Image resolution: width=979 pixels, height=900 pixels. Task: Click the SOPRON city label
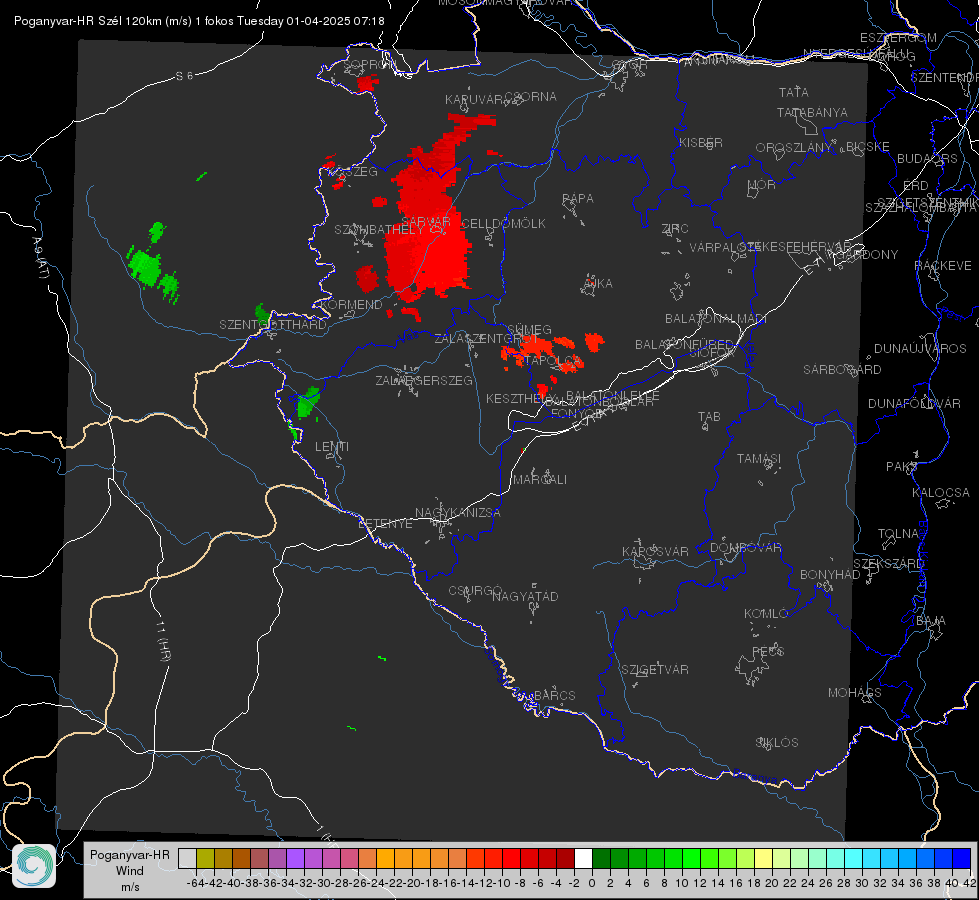tap(368, 65)
